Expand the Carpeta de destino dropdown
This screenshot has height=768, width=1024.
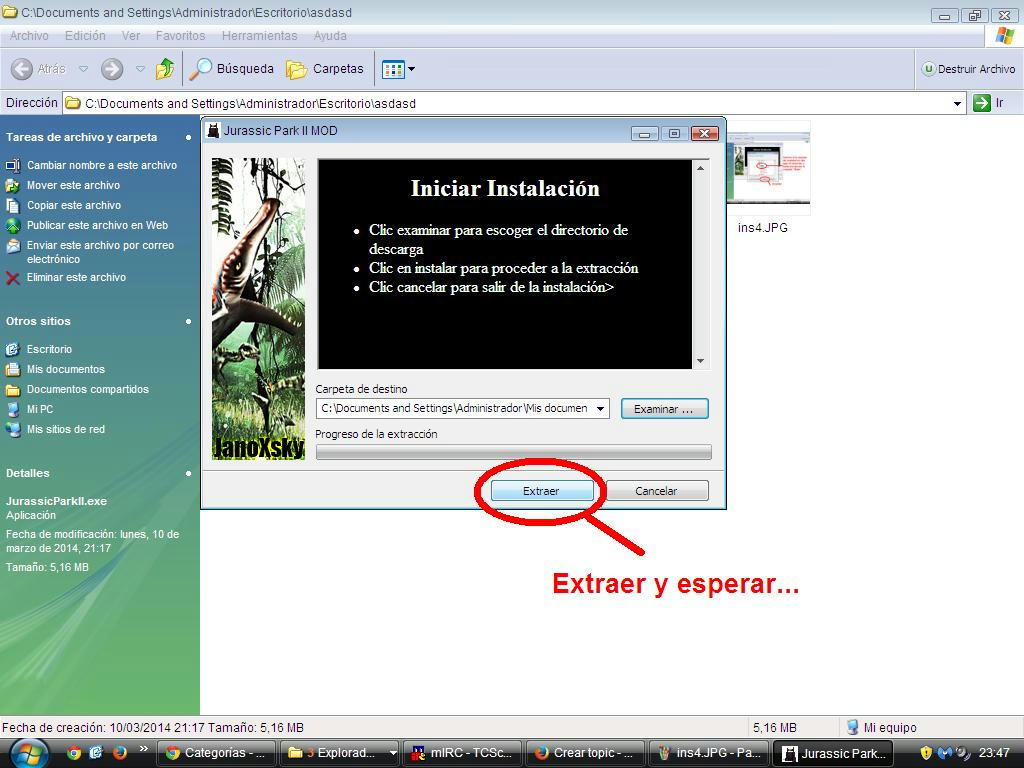[600, 409]
